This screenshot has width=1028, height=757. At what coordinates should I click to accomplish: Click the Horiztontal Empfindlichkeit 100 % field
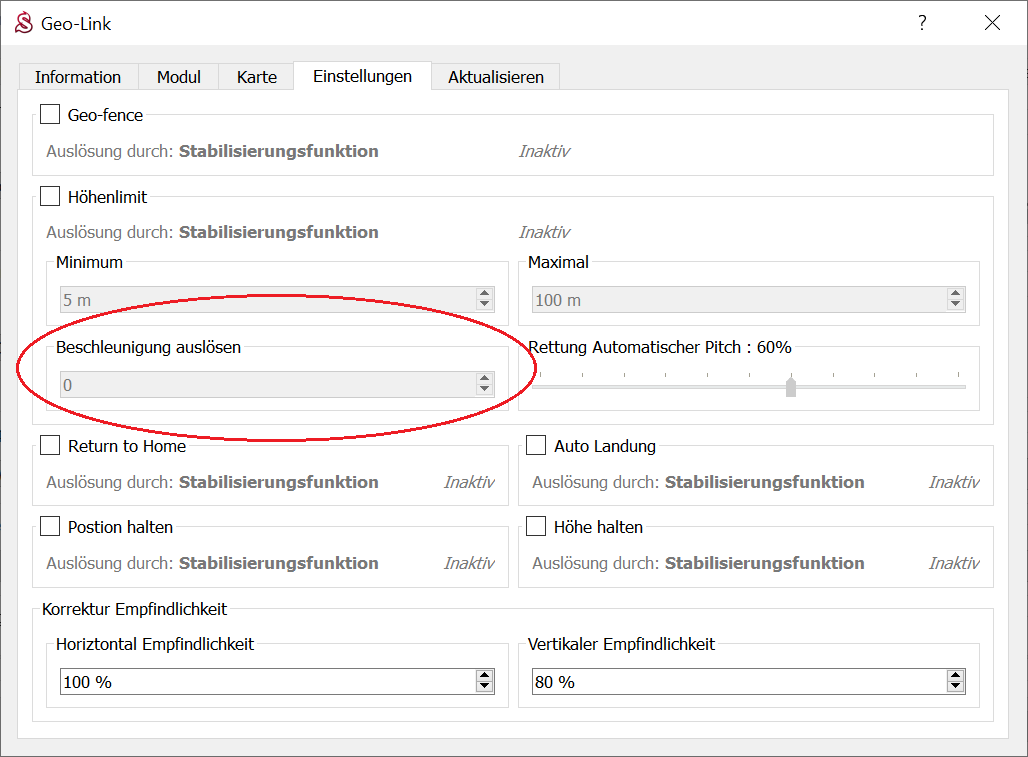click(265, 682)
